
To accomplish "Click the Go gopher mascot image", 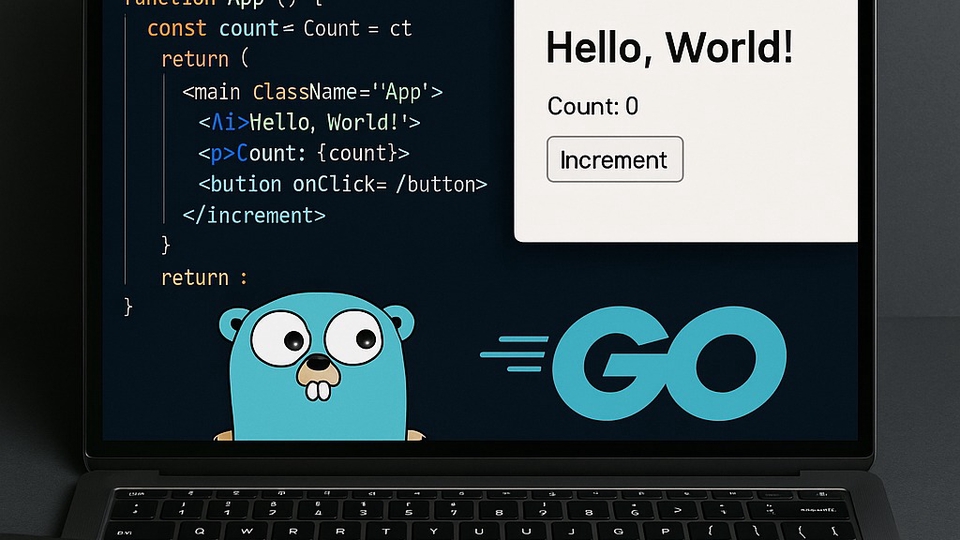I will pos(318,366).
